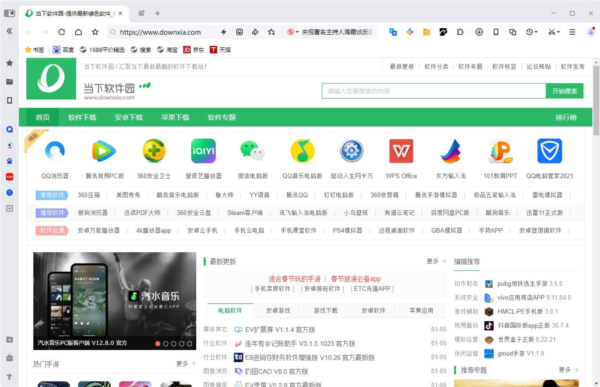
Task: Bookmark this page with the star icon
Action: [95, 32]
